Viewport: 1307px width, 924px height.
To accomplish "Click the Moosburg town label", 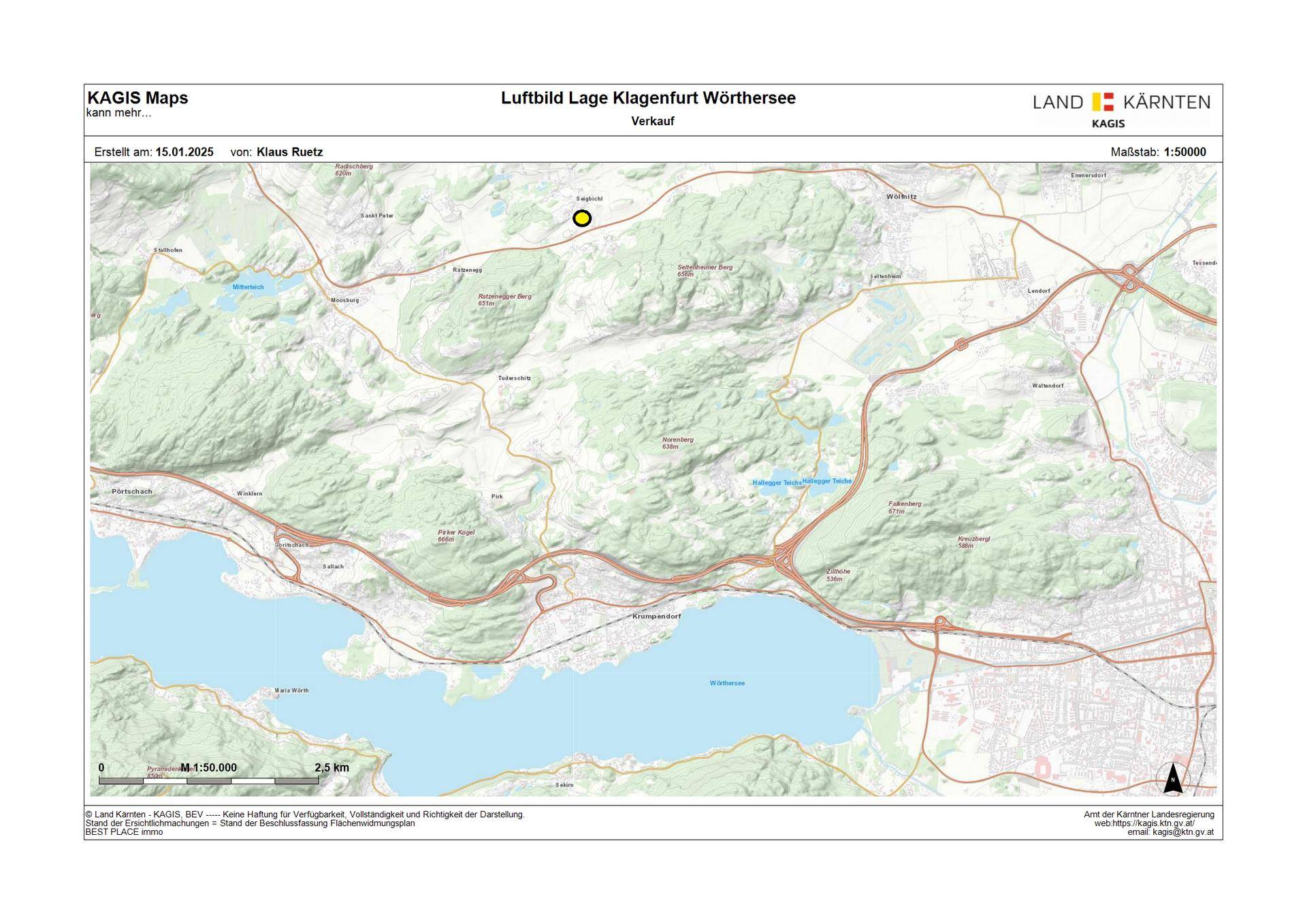I will point(344,300).
